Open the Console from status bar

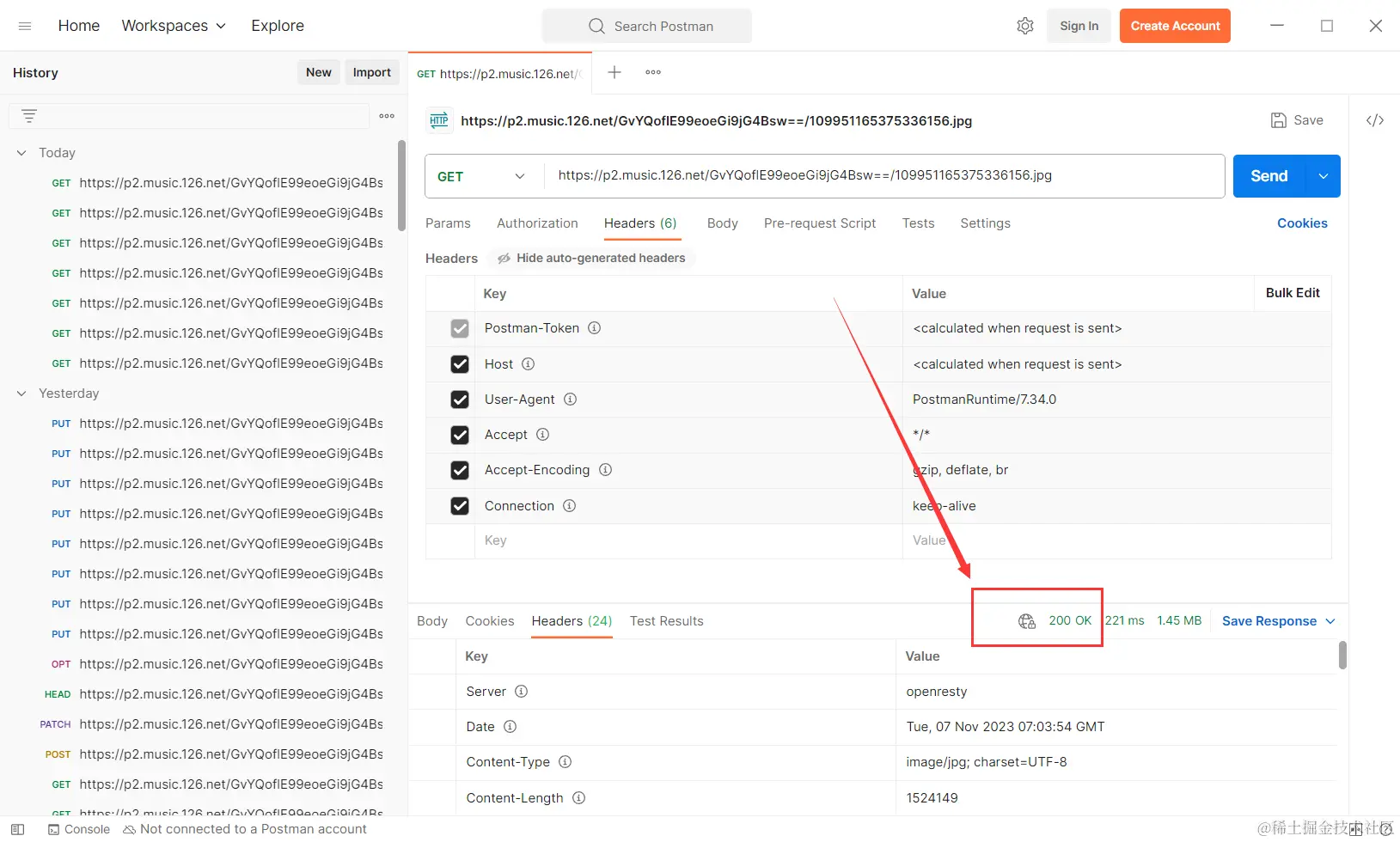tap(79, 829)
